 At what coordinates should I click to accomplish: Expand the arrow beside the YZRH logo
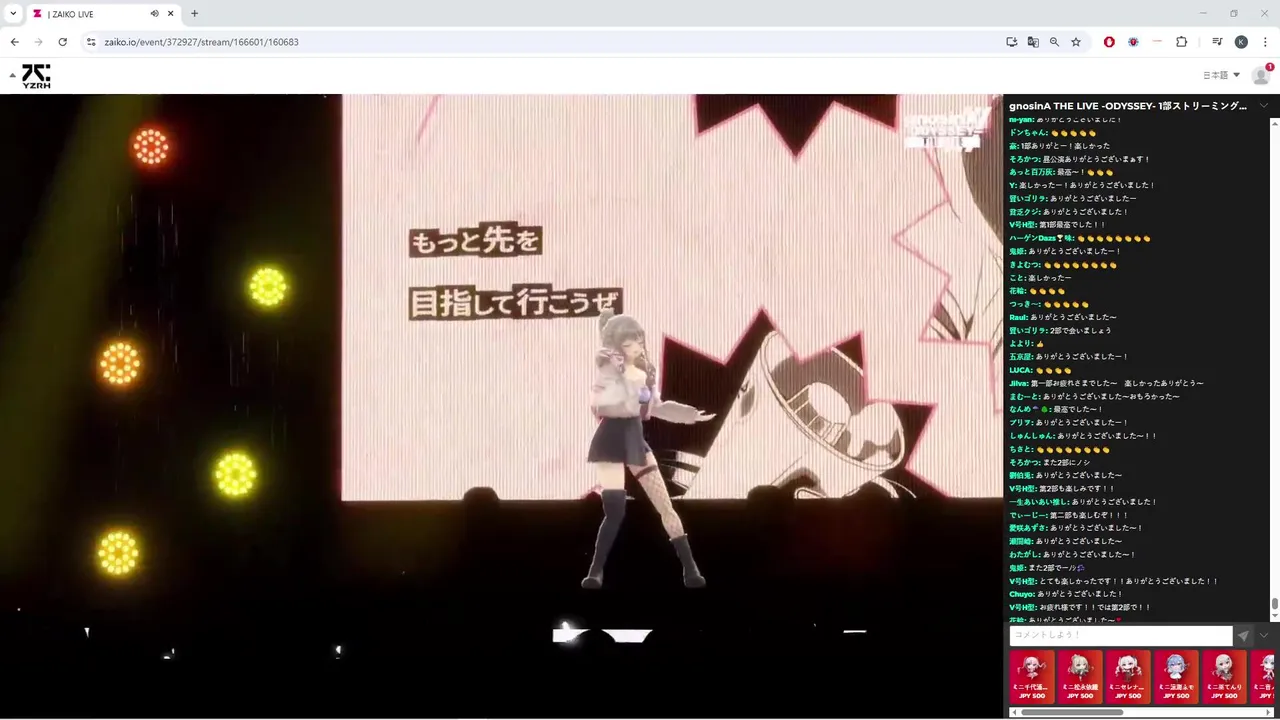[12, 75]
